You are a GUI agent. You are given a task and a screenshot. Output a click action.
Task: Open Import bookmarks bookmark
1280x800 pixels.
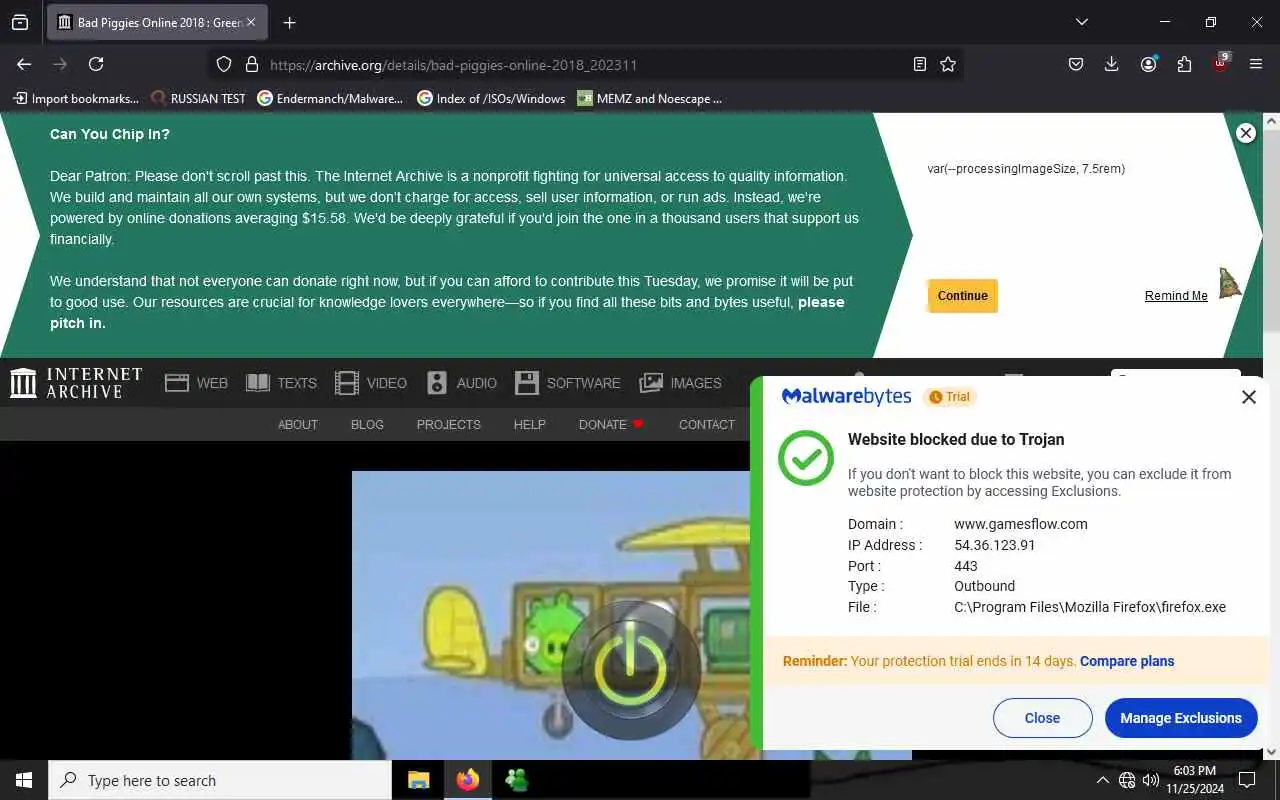tap(76, 98)
